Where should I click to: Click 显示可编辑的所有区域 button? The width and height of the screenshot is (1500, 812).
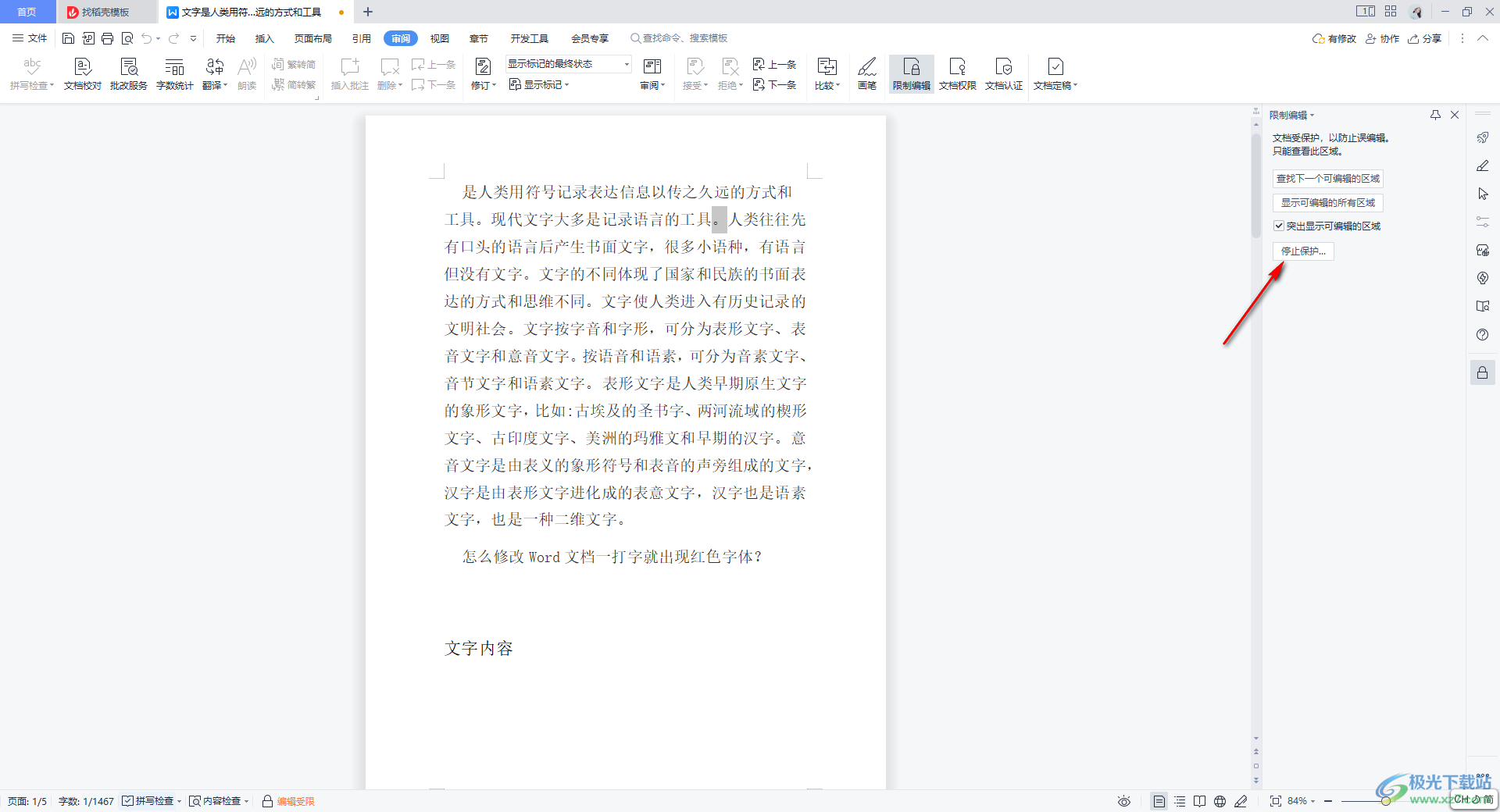click(1328, 203)
